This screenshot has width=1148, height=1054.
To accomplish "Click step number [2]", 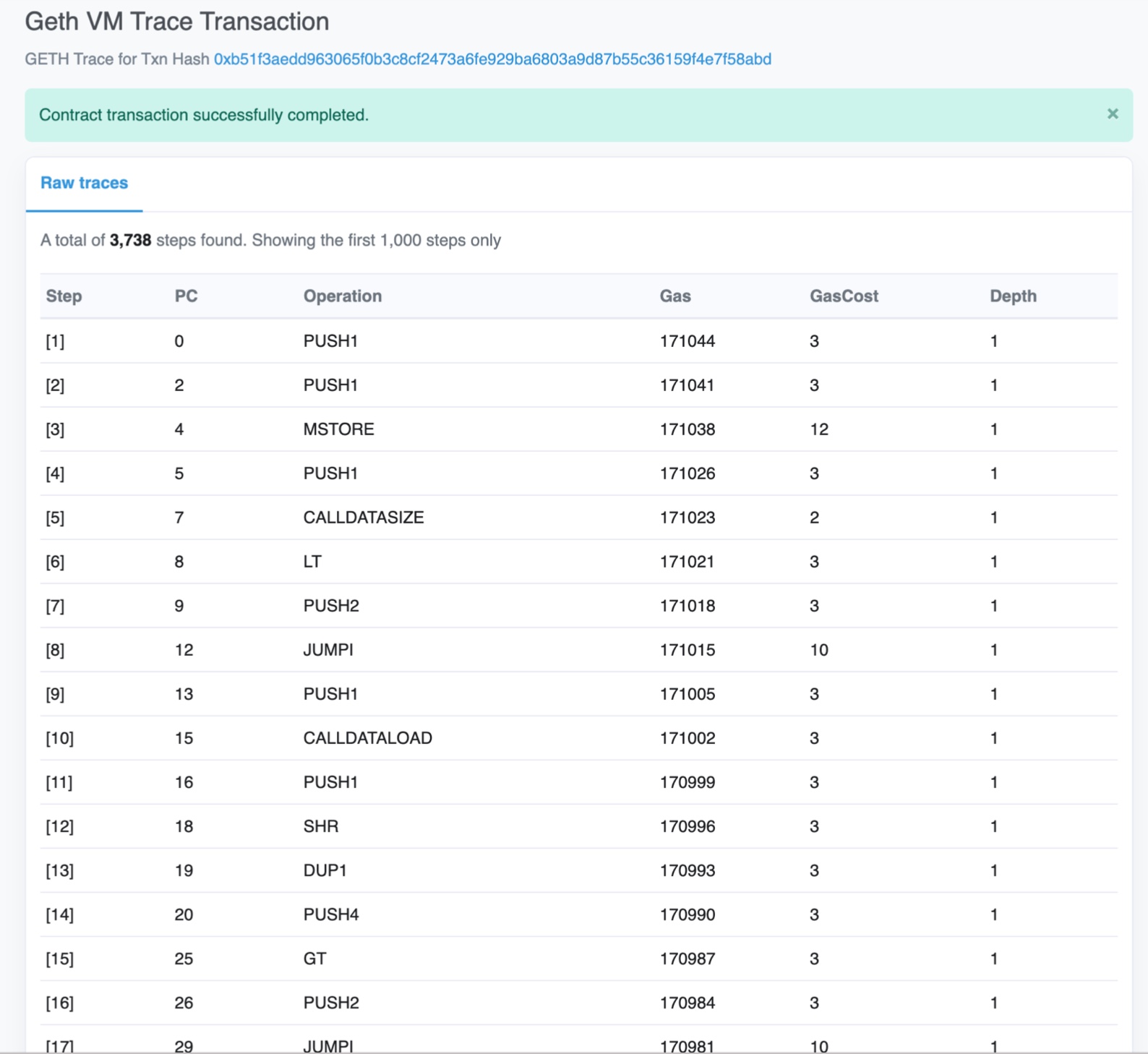I will [x=55, y=385].
